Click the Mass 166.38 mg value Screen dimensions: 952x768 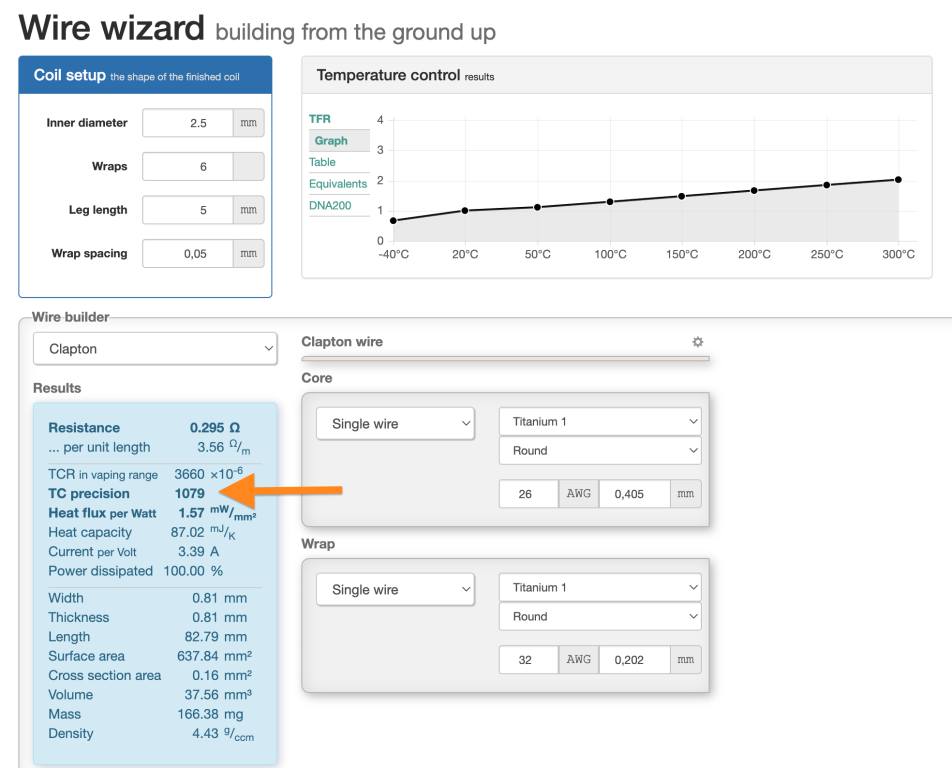pos(210,715)
